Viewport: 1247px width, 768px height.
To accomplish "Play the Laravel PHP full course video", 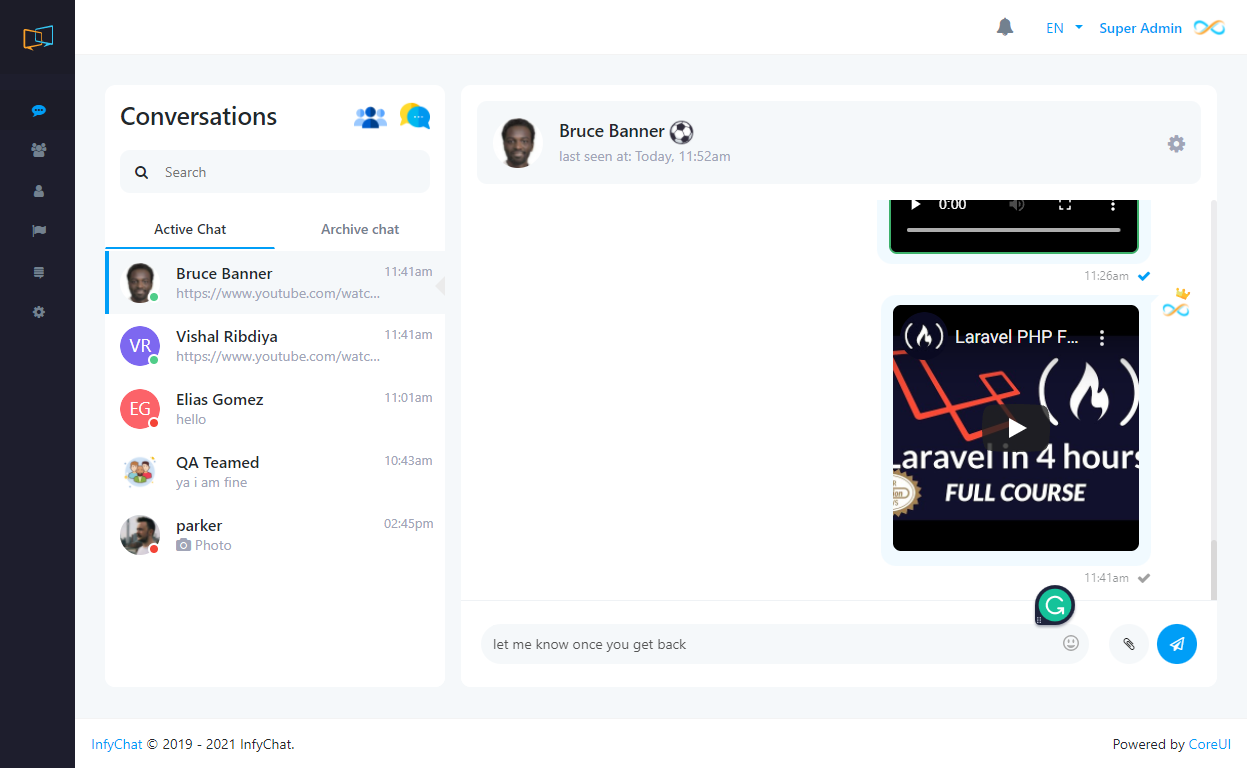I will pos(1017,427).
